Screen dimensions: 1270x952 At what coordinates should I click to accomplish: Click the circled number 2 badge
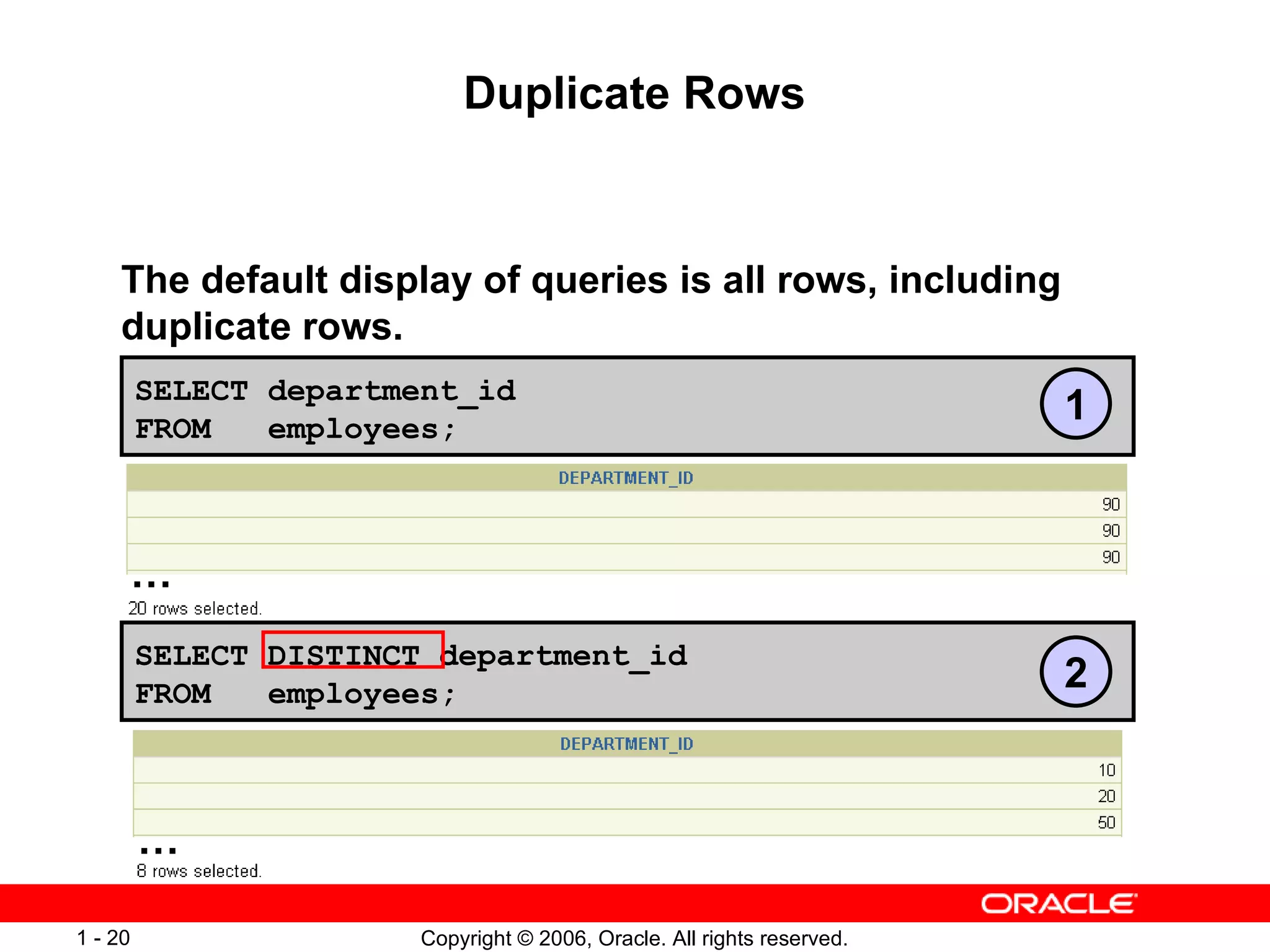pyautogui.click(x=1075, y=672)
